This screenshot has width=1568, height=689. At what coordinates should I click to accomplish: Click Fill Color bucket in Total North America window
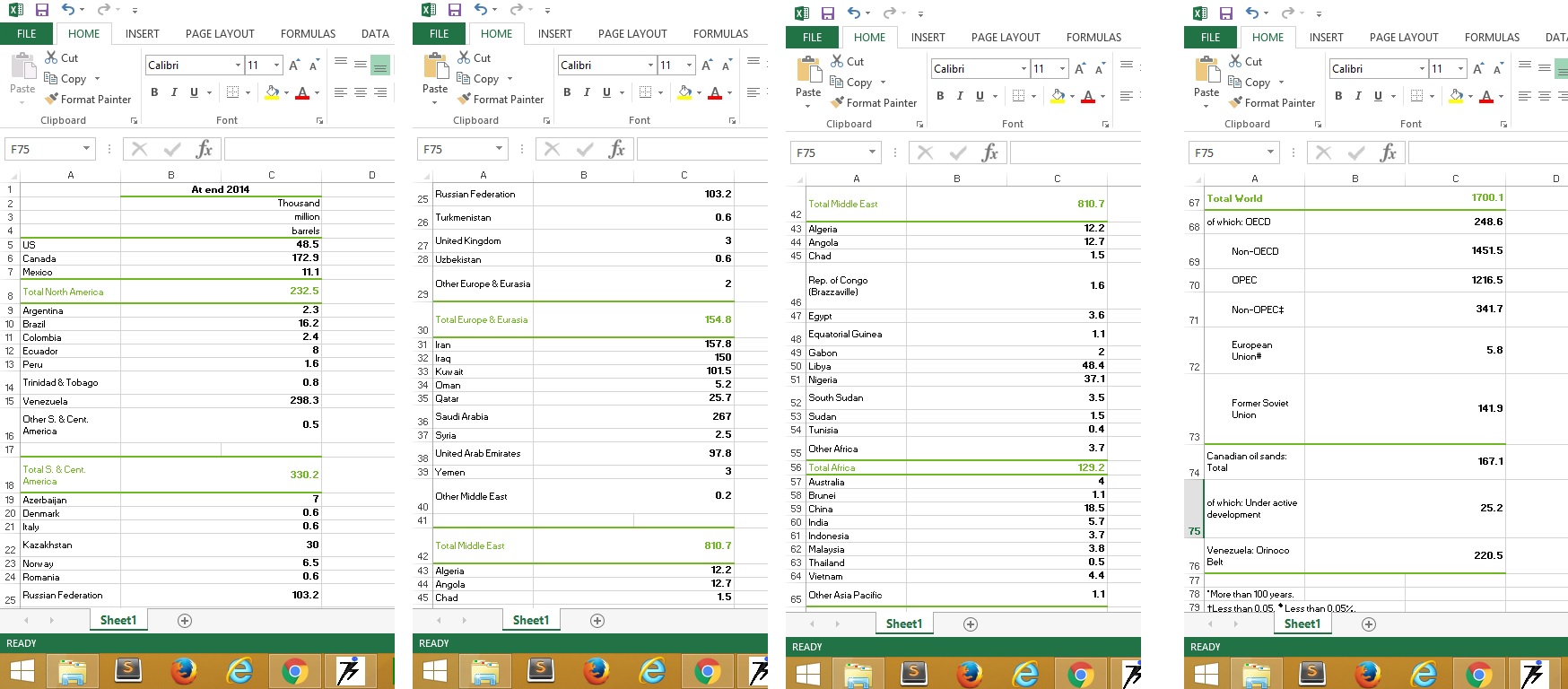point(272,92)
